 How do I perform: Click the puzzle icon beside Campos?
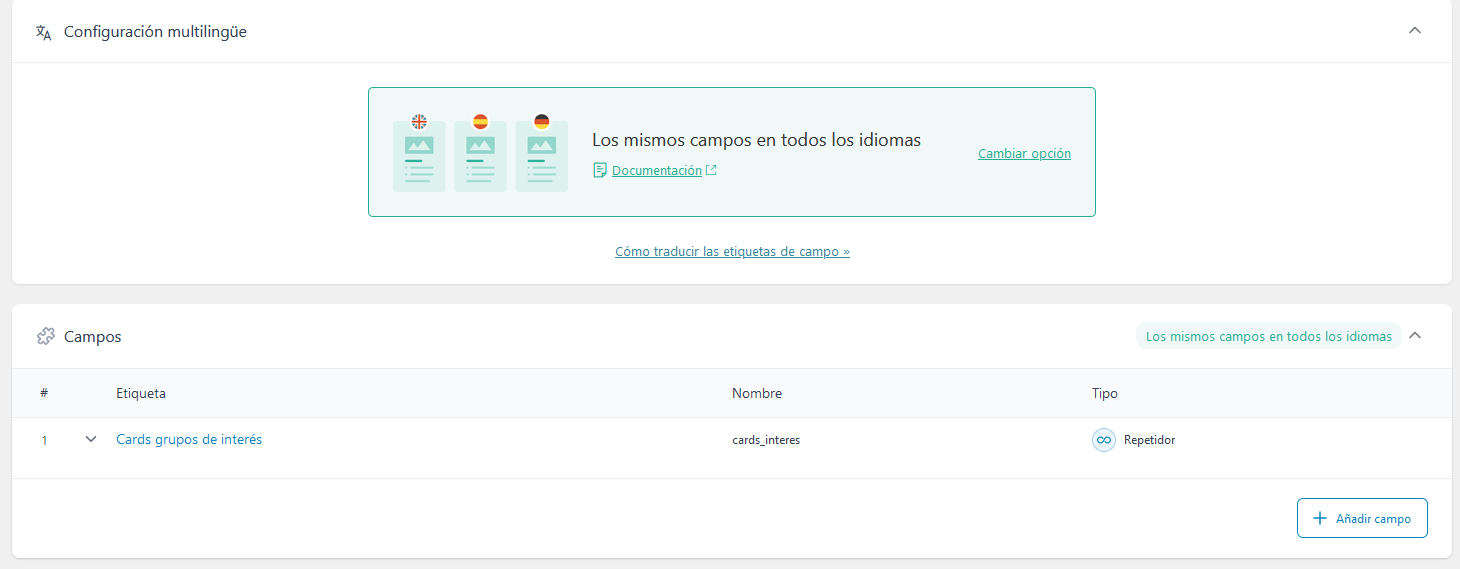coord(45,337)
